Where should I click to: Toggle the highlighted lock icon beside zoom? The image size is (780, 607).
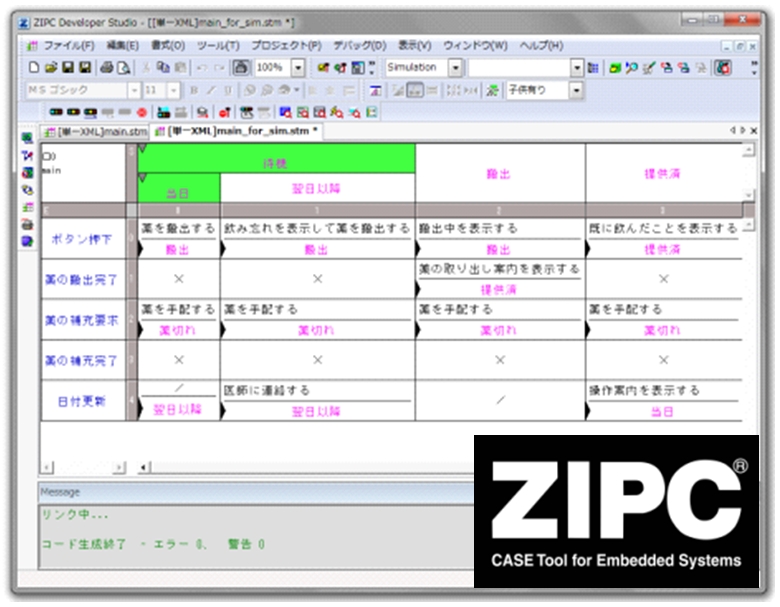coord(241,68)
